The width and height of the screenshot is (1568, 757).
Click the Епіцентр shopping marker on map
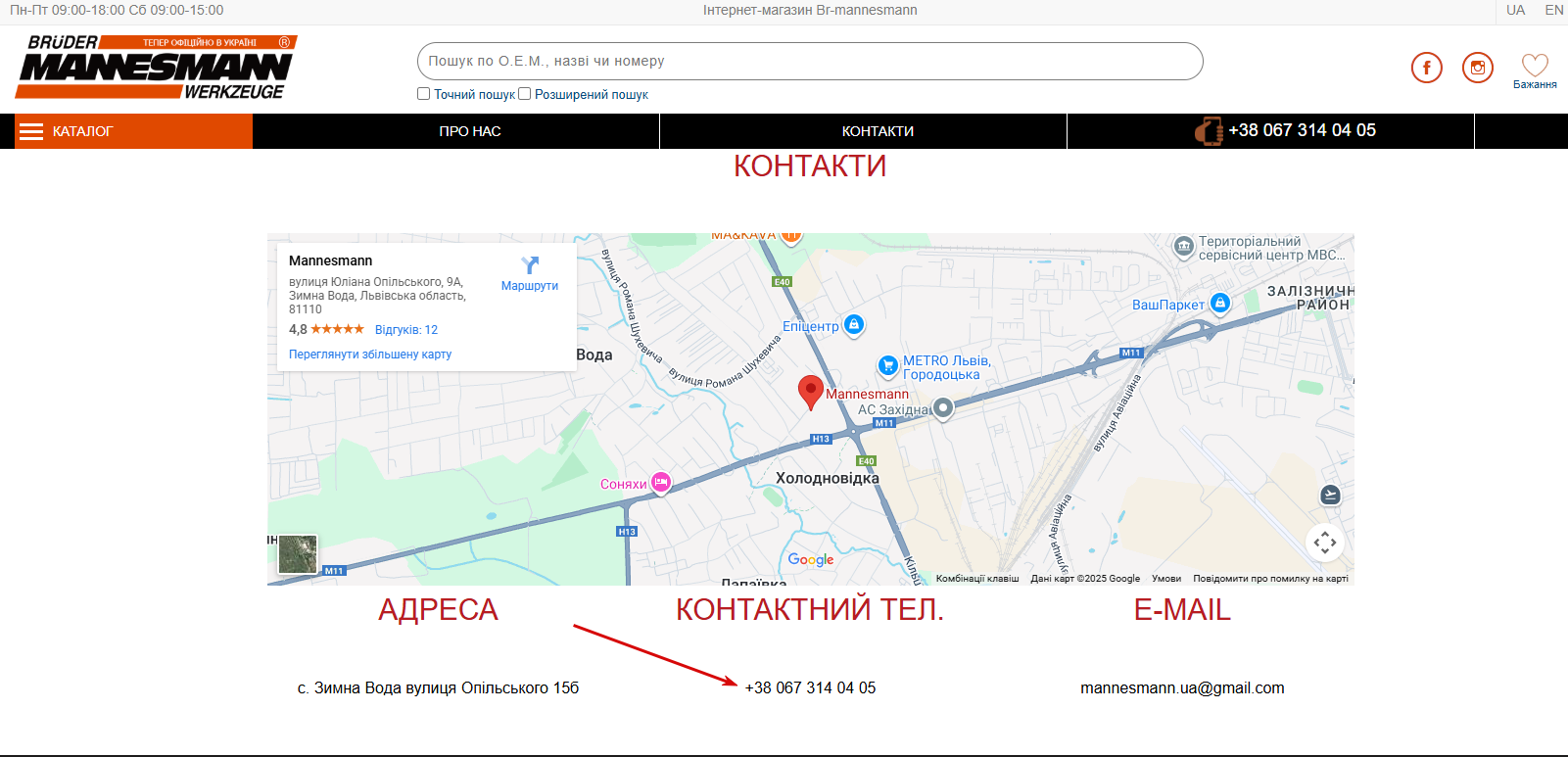click(854, 324)
